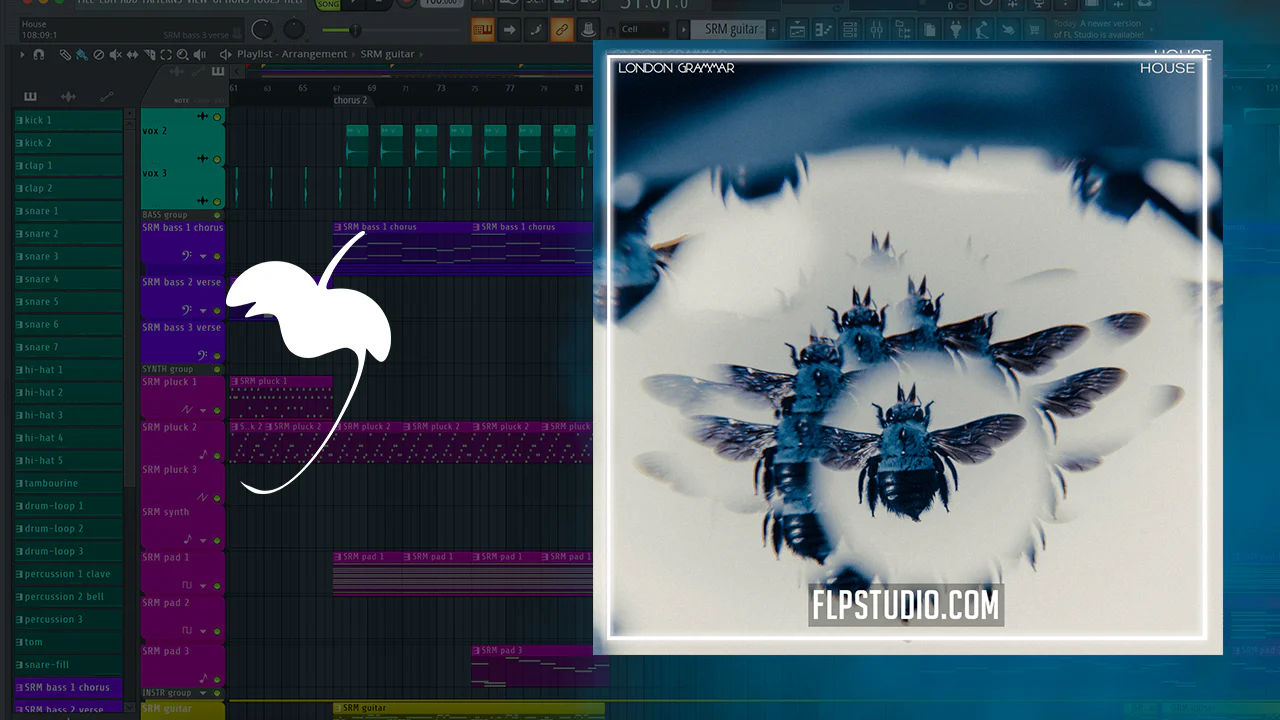
Task: Mute the SYNTH group track
Action: pyautogui.click(x=217, y=369)
